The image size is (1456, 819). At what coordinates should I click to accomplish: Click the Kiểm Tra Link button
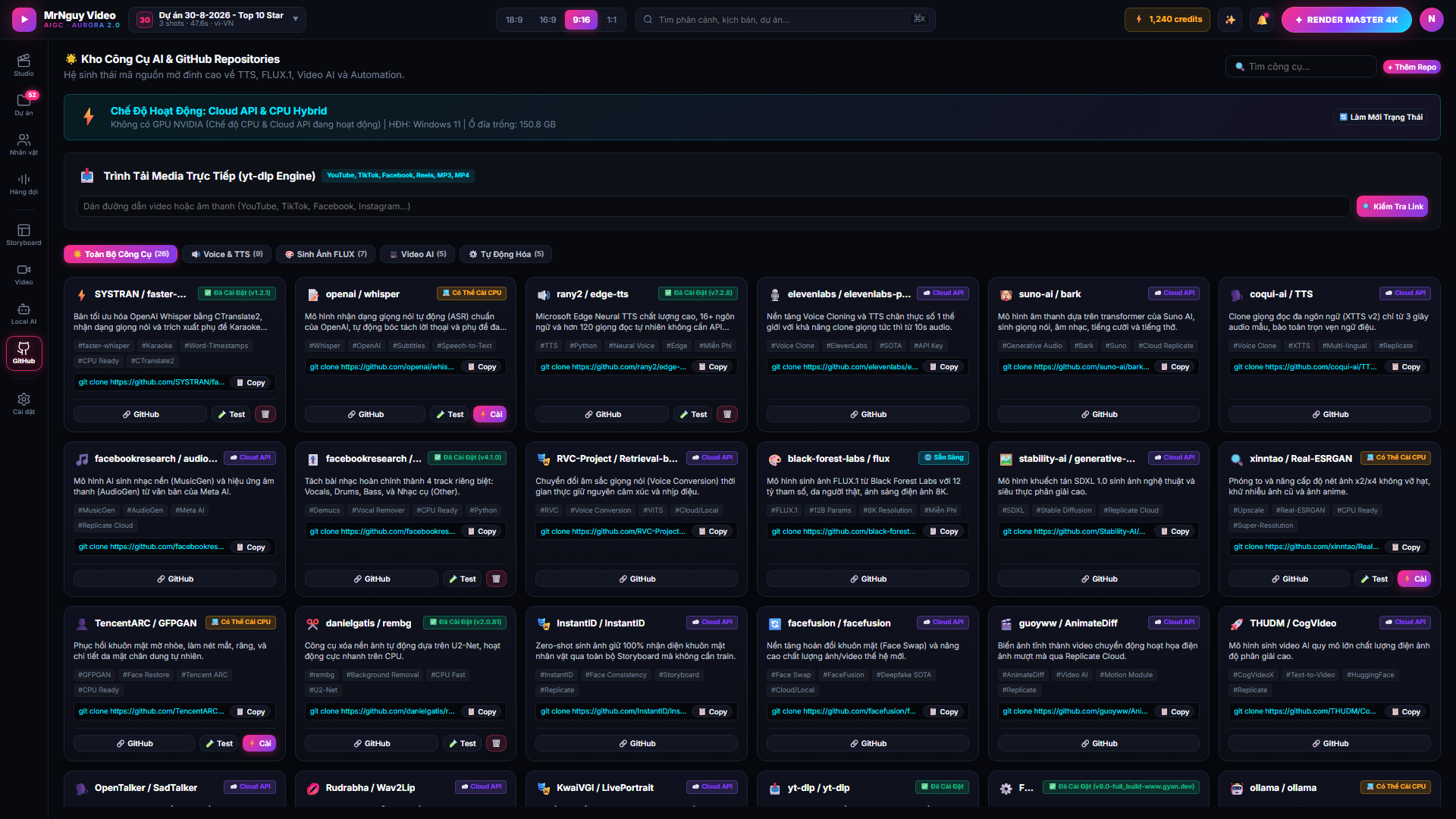coord(1392,206)
